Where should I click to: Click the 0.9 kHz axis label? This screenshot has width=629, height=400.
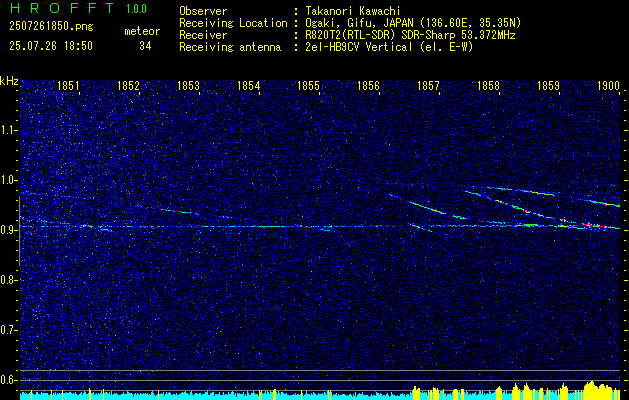tap(7, 230)
